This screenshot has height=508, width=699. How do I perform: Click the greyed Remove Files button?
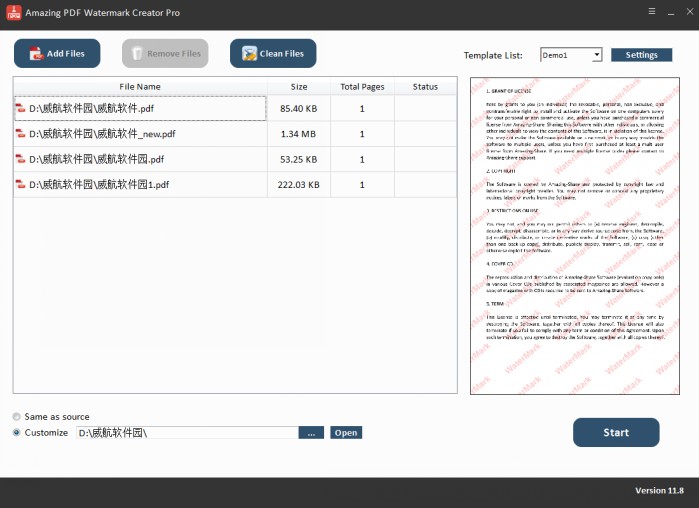(165, 53)
